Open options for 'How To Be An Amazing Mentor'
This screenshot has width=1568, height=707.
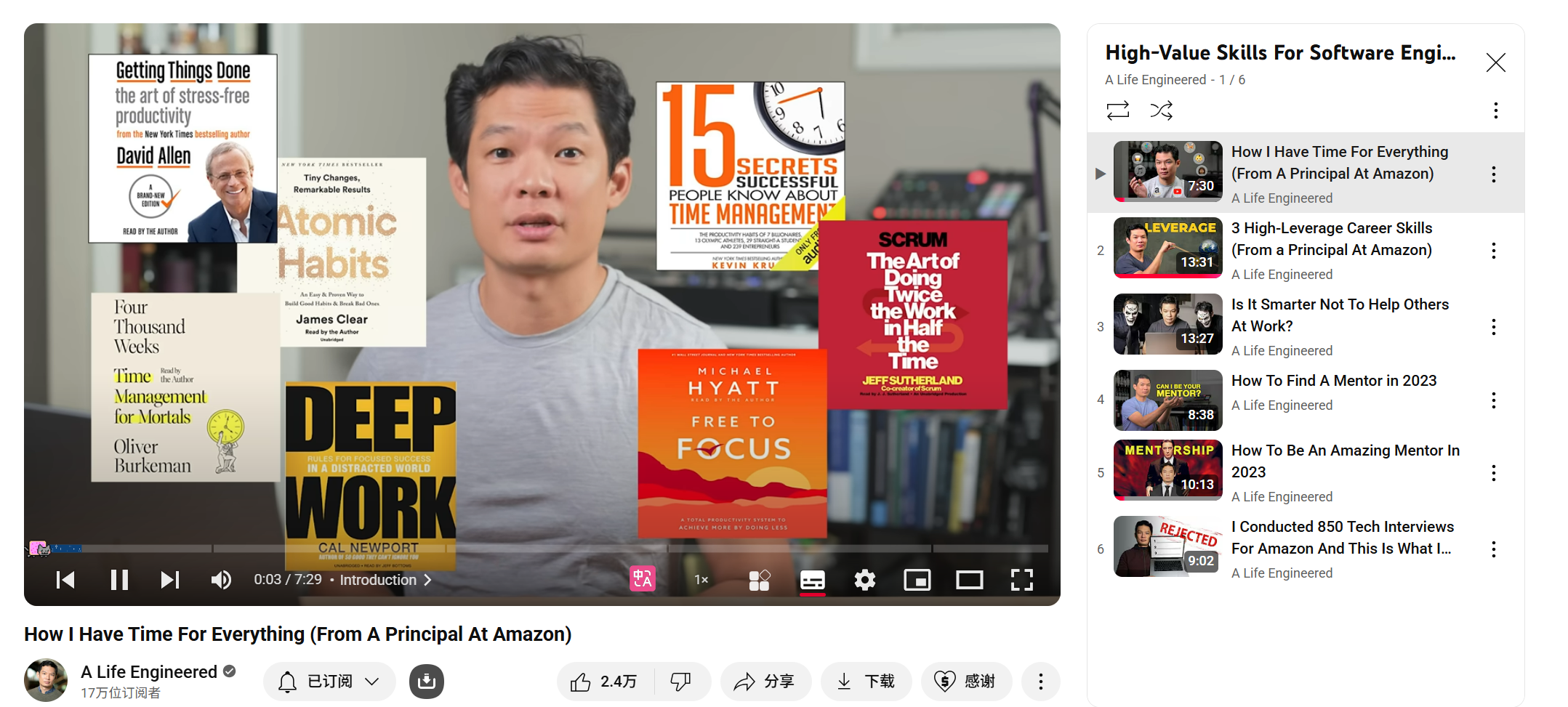click(x=1494, y=473)
